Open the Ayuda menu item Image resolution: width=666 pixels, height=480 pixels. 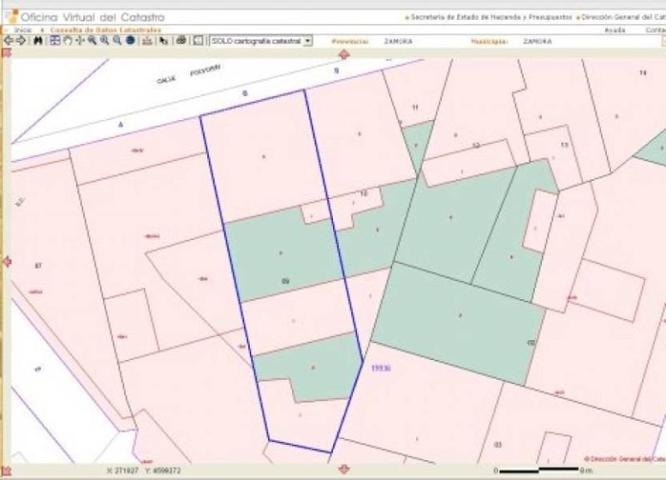(615, 30)
